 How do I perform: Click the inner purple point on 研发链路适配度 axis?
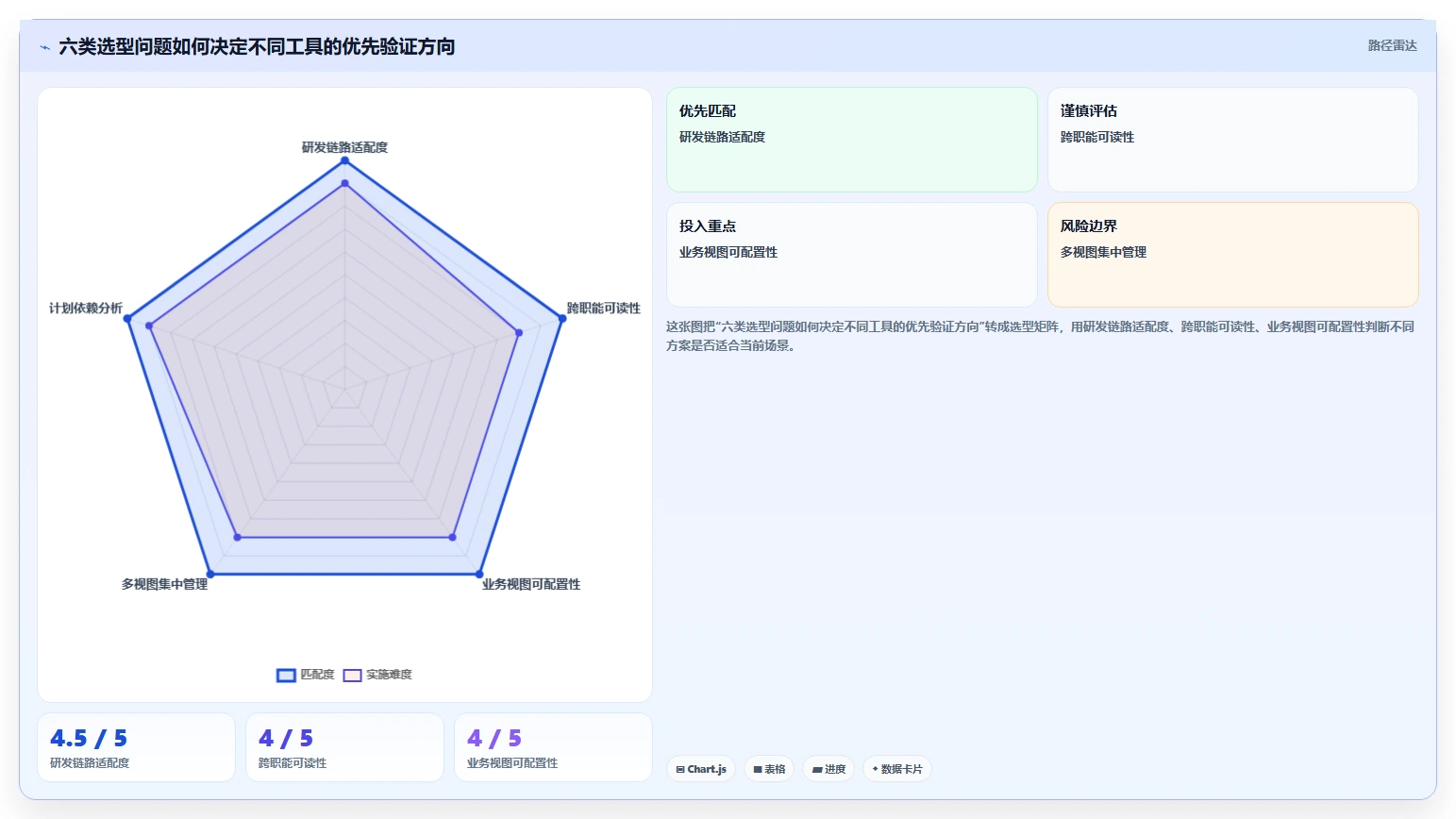[x=344, y=183]
